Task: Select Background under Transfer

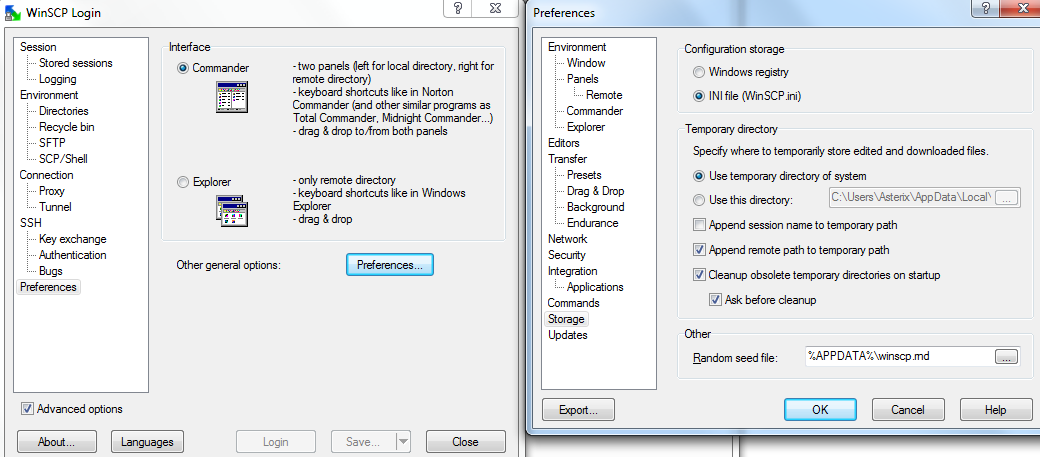Action: coord(595,207)
